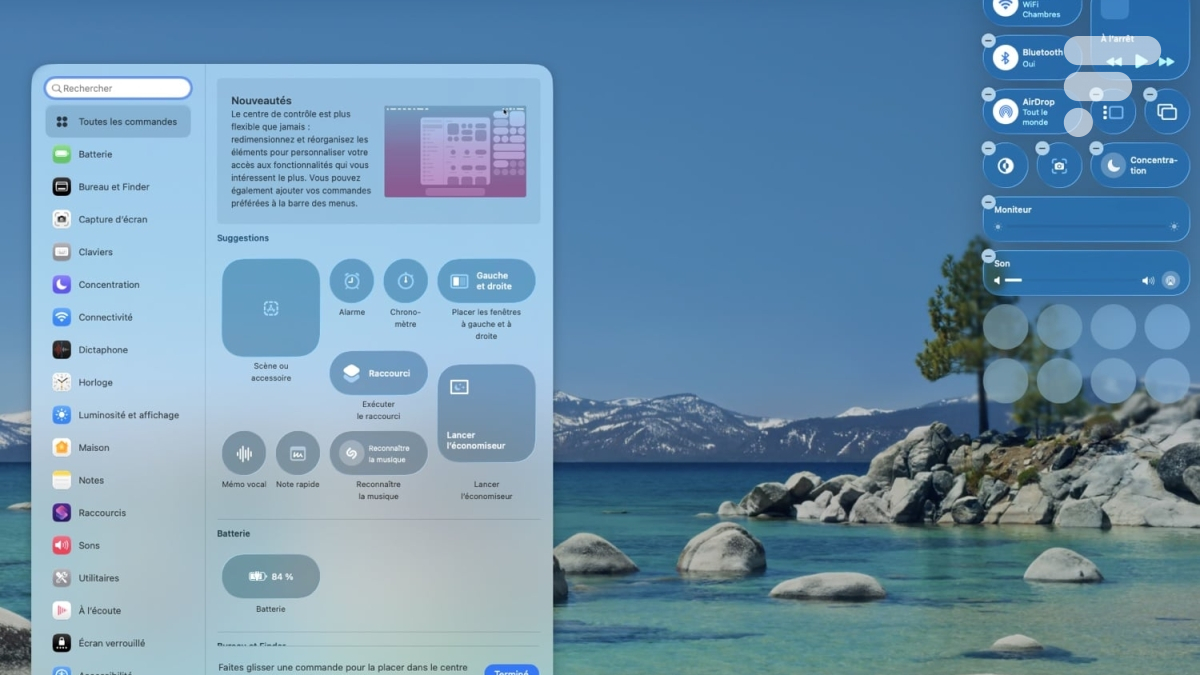Remove the Moniteur control with minus badge

[x=988, y=202]
